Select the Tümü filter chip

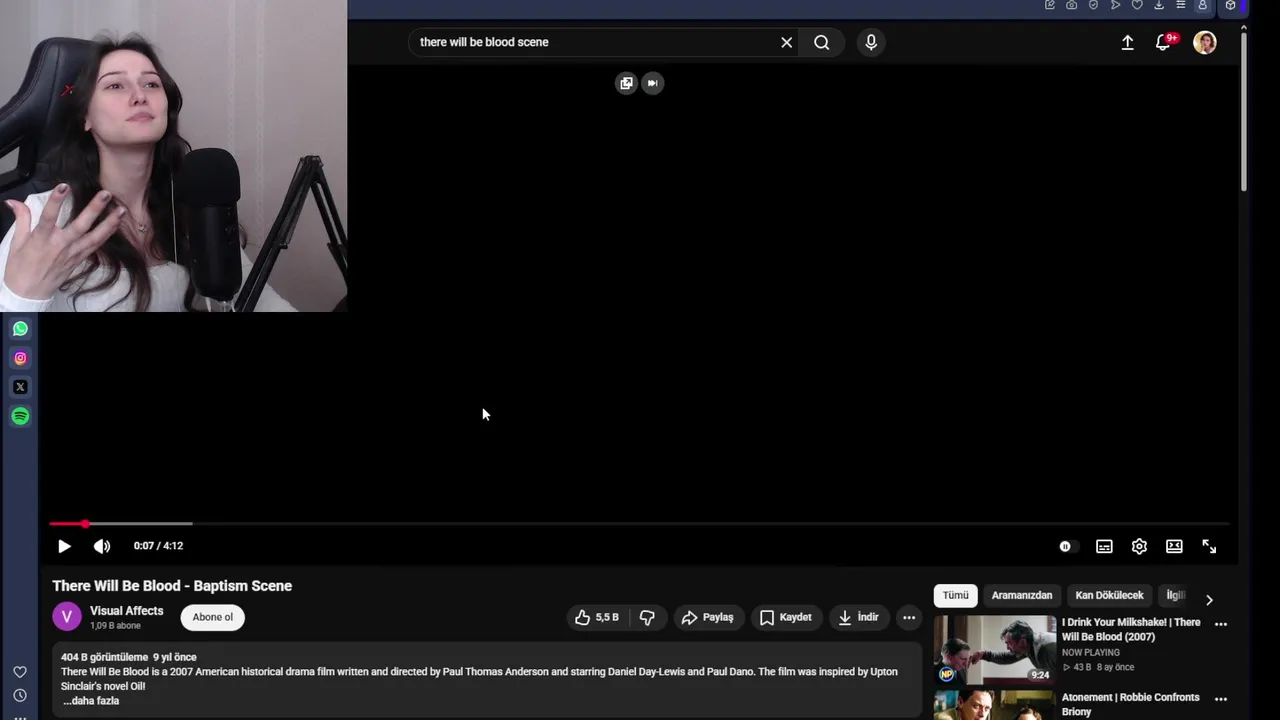955,595
